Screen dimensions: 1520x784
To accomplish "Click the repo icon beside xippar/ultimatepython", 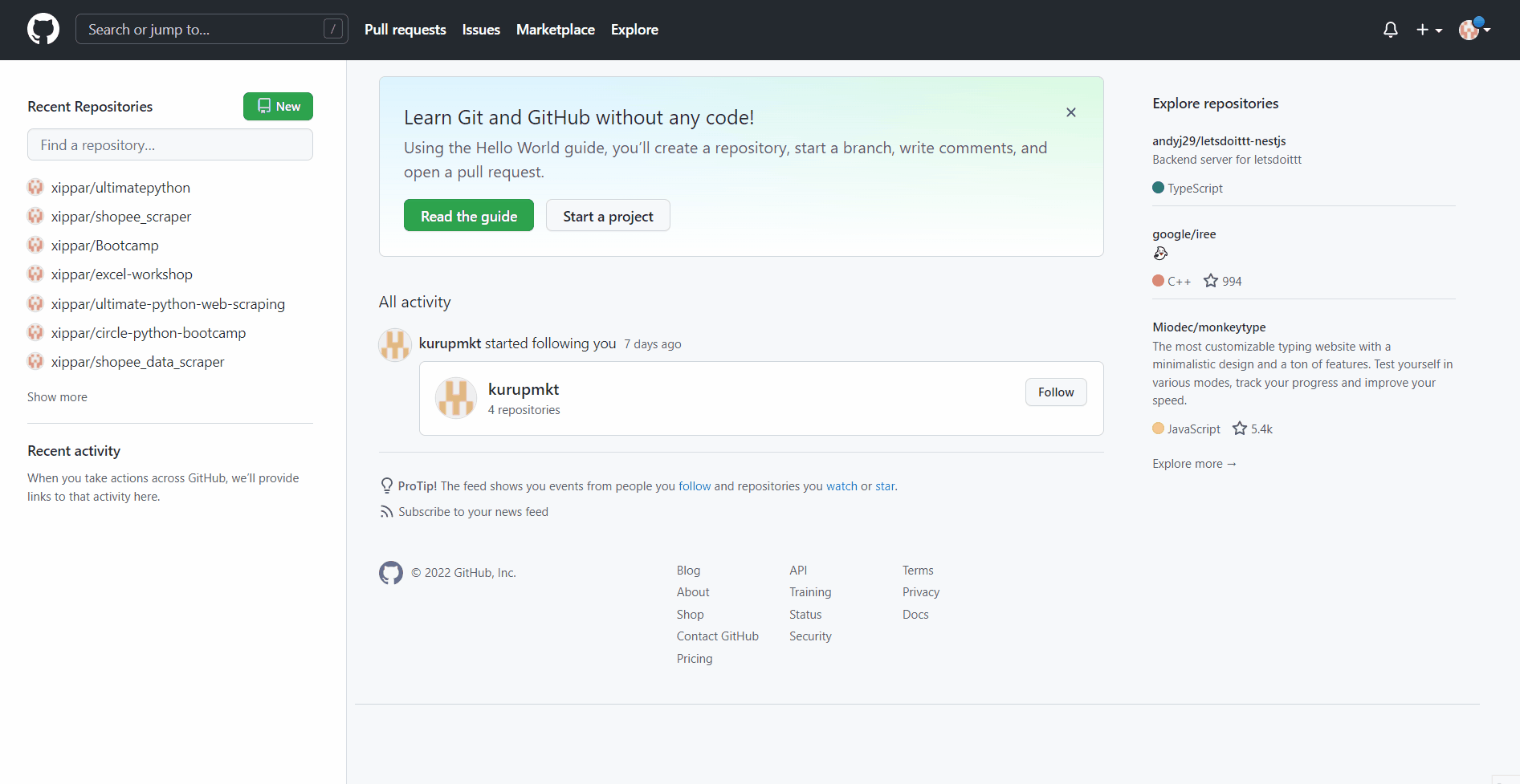I will click(35, 187).
